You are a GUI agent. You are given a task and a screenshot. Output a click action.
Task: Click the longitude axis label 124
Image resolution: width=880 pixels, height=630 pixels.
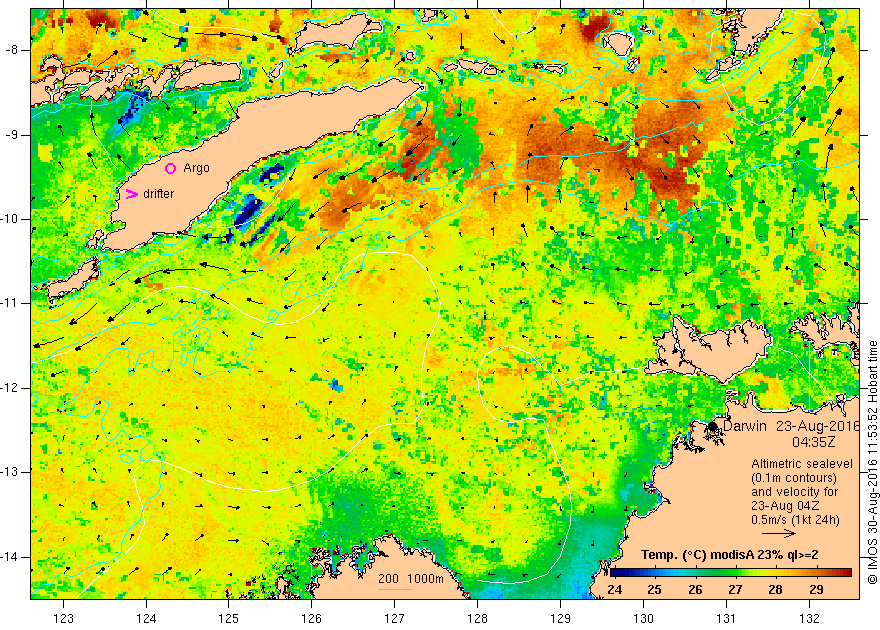[x=146, y=618]
